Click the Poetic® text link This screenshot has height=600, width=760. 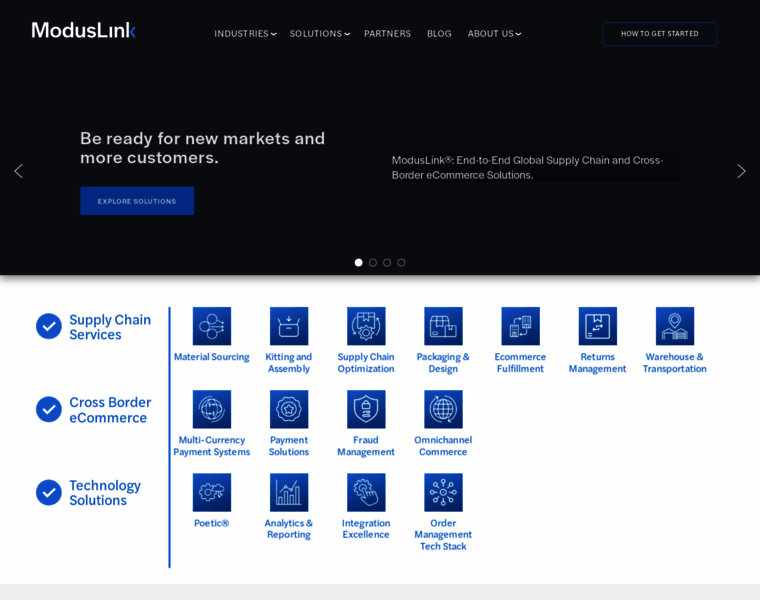tap(211, 523)
